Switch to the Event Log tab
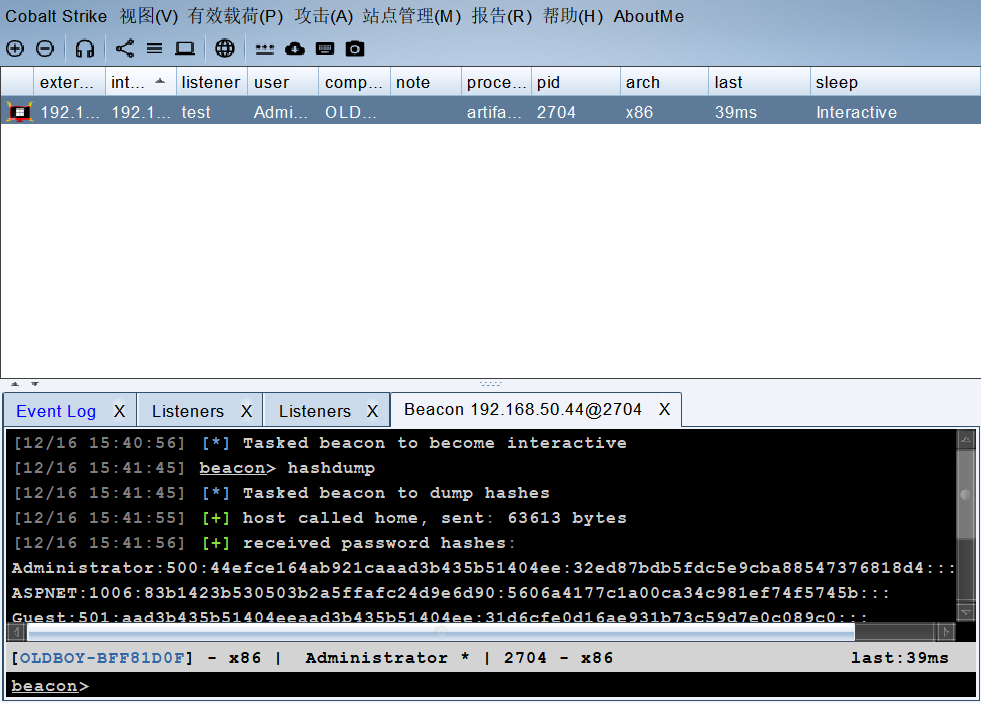This screenshot has height=703, width=981. pos(56,411)
